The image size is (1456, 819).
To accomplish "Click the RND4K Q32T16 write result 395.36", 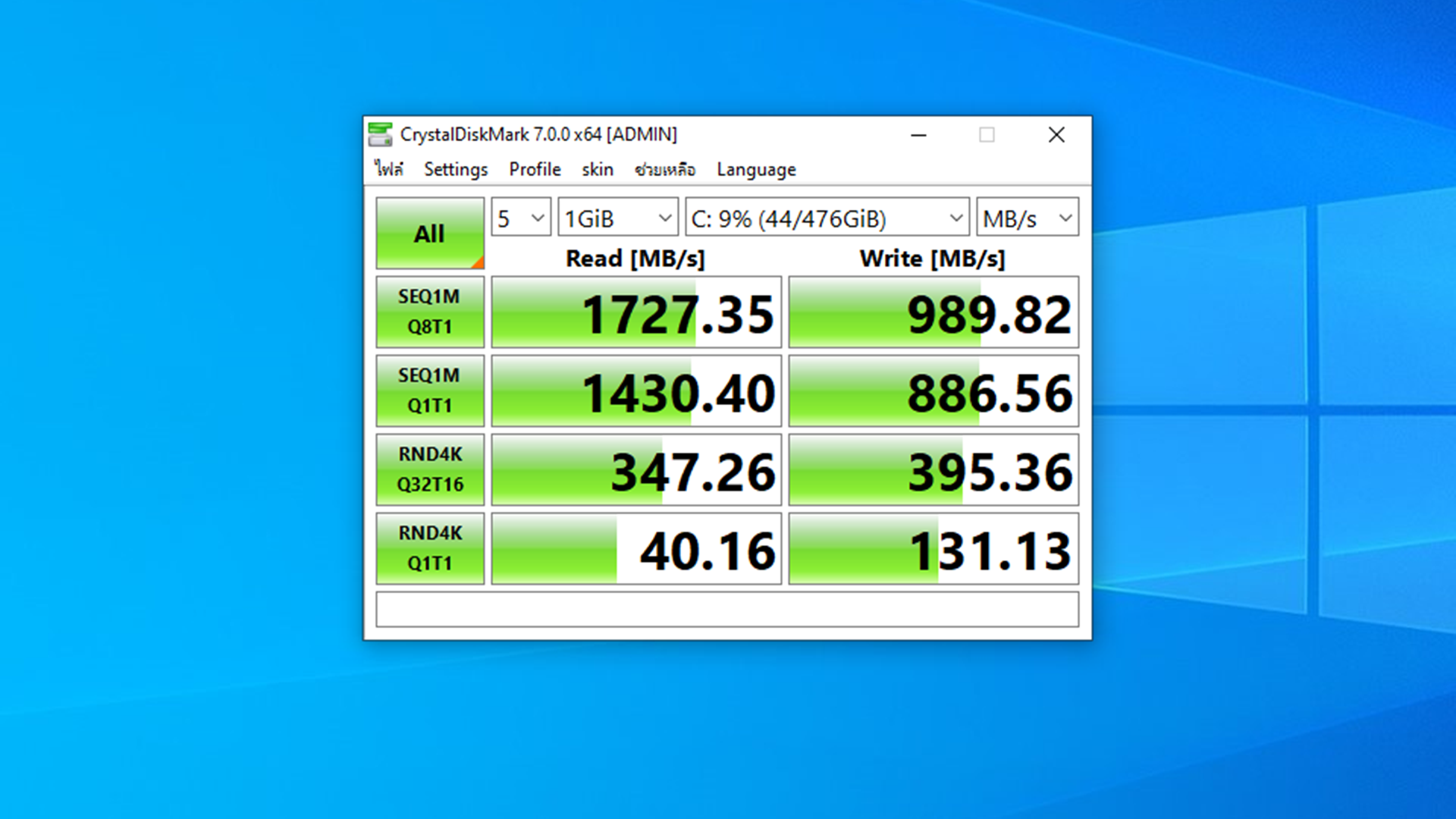I will 934,470.
